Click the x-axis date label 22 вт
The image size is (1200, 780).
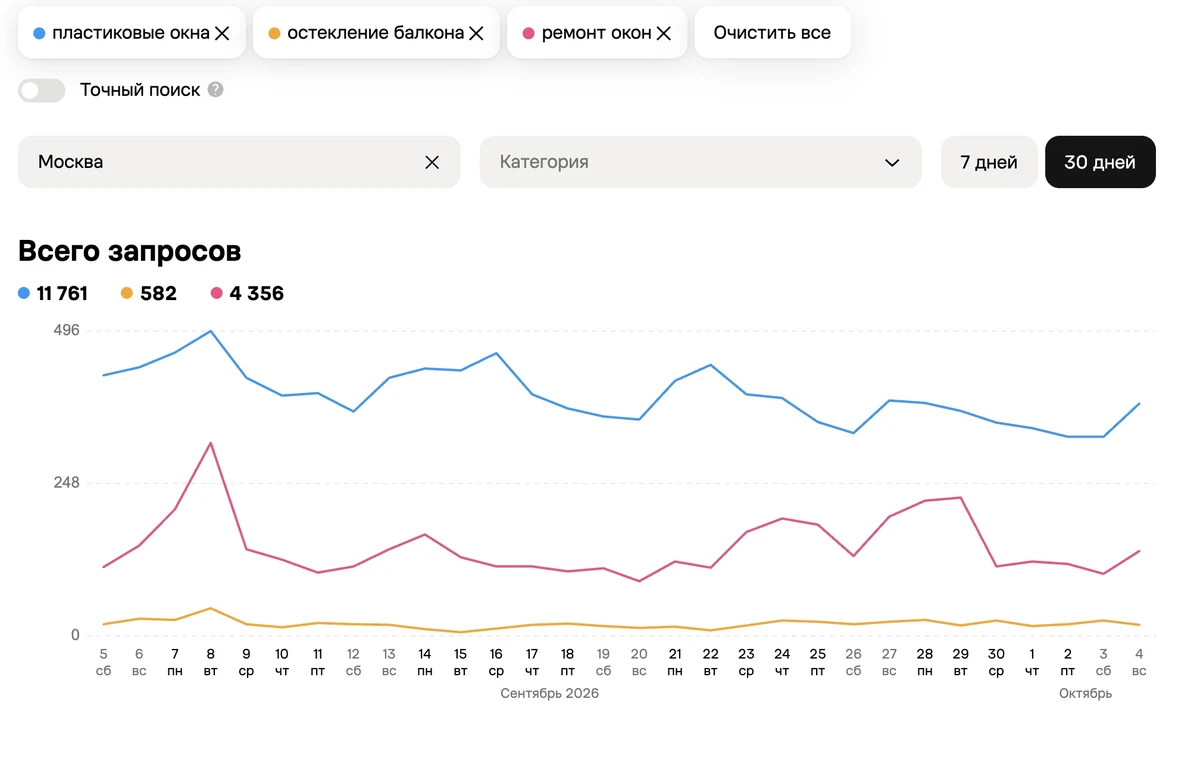tap(710, 662)
